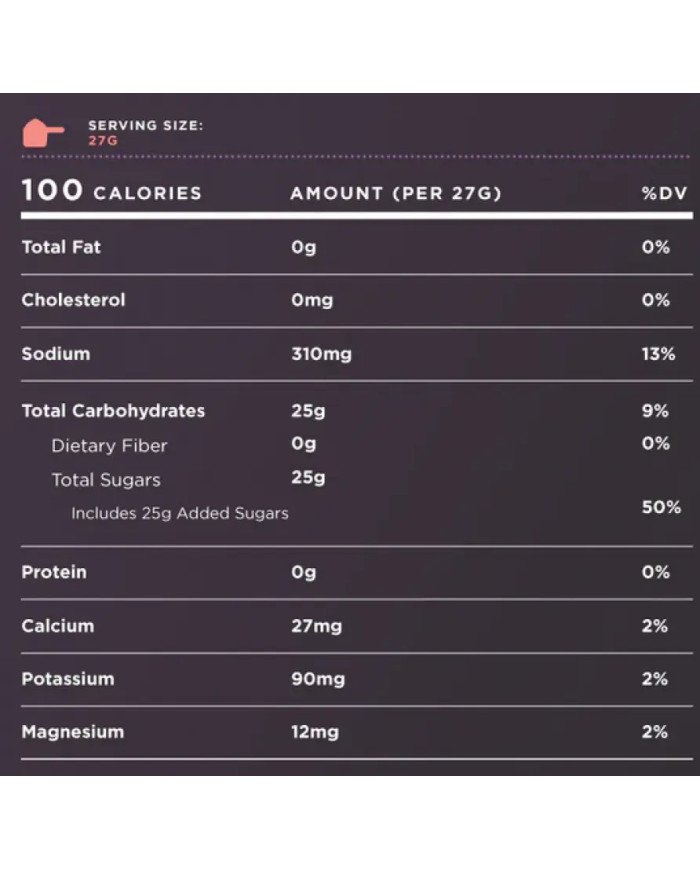The image size is (700, 869).
Task: Click the 50% added sugars value
Action: pos(661,507)
